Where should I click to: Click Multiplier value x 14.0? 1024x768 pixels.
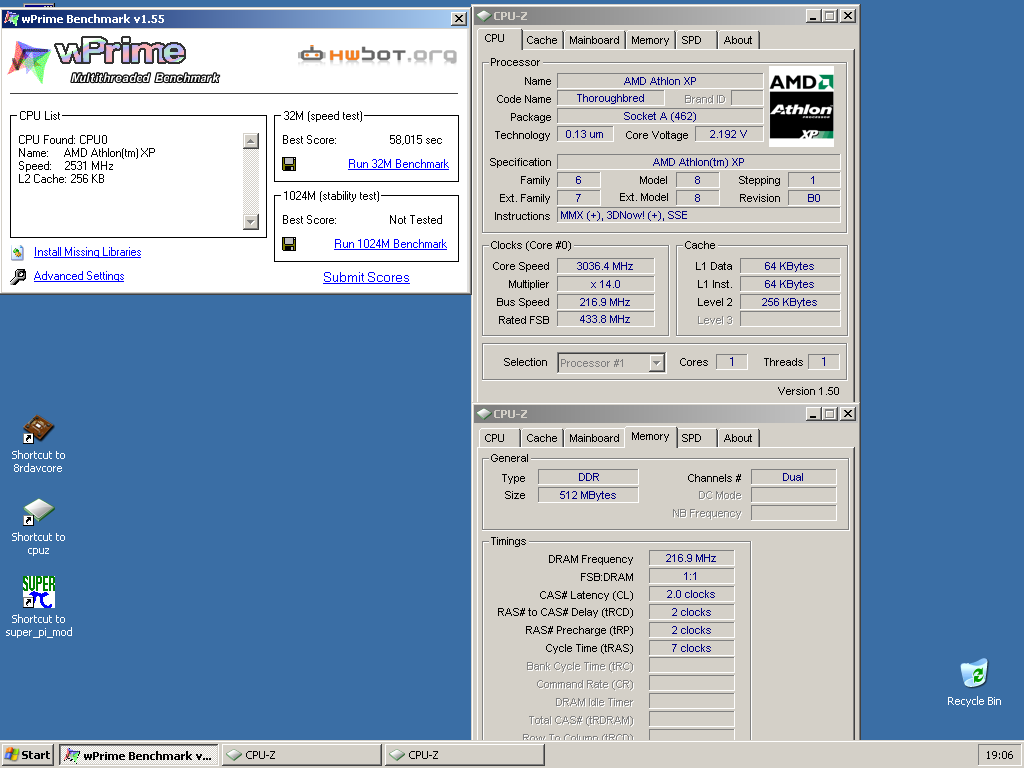click(x=605, y=284)
